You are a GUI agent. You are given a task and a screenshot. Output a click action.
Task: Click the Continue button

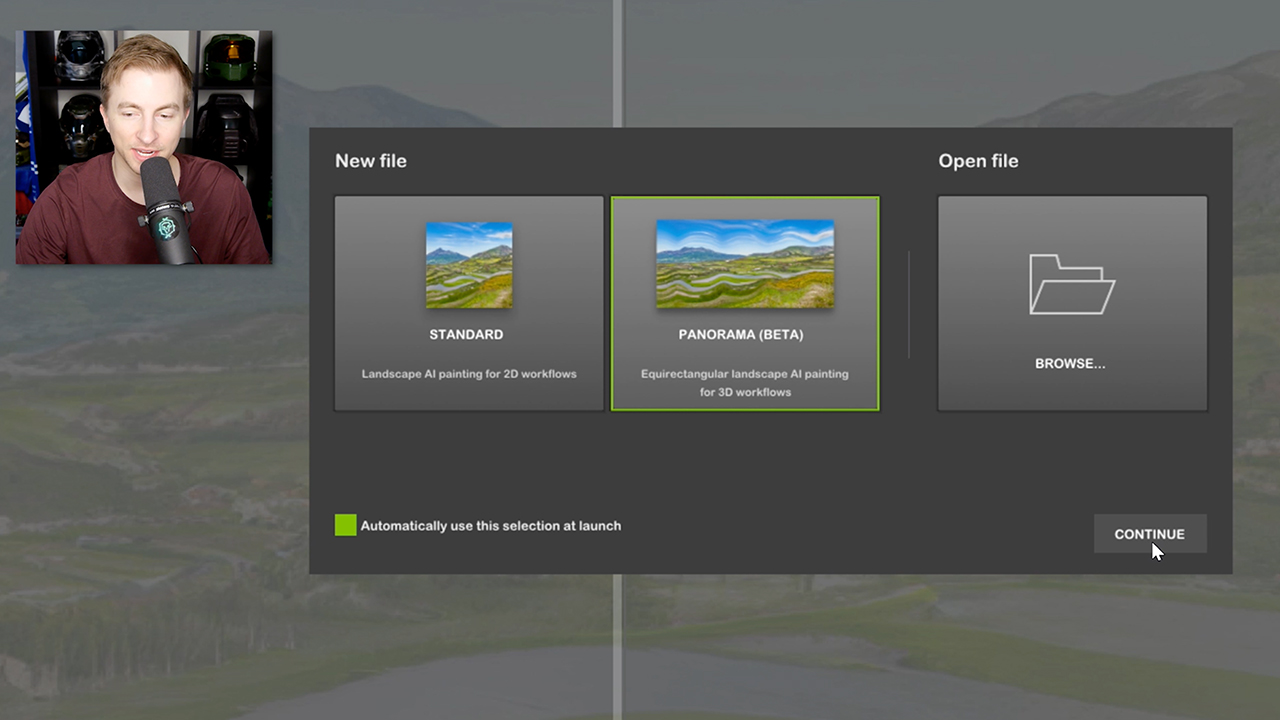coord(1150,534)
